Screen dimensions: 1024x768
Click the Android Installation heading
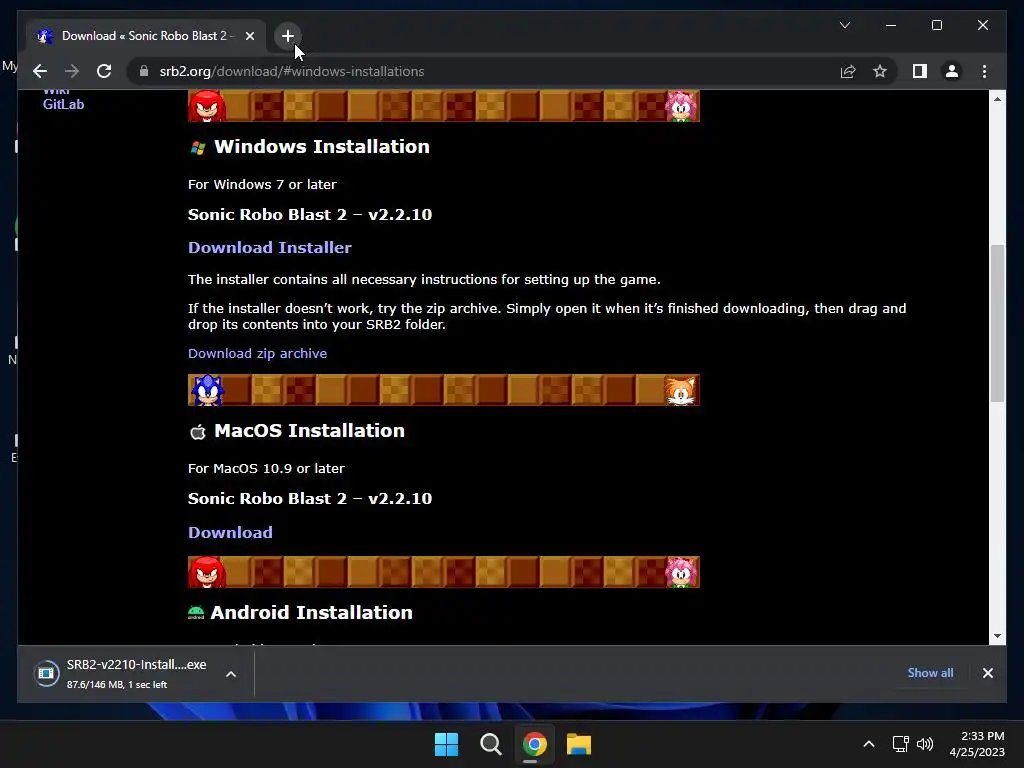312,612
